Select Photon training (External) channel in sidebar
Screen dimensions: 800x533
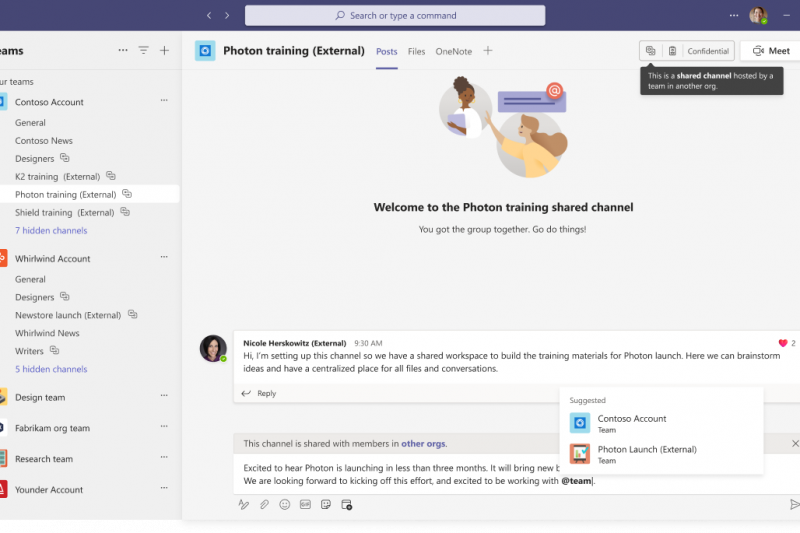pyautogui.click(x=89, y=194)
